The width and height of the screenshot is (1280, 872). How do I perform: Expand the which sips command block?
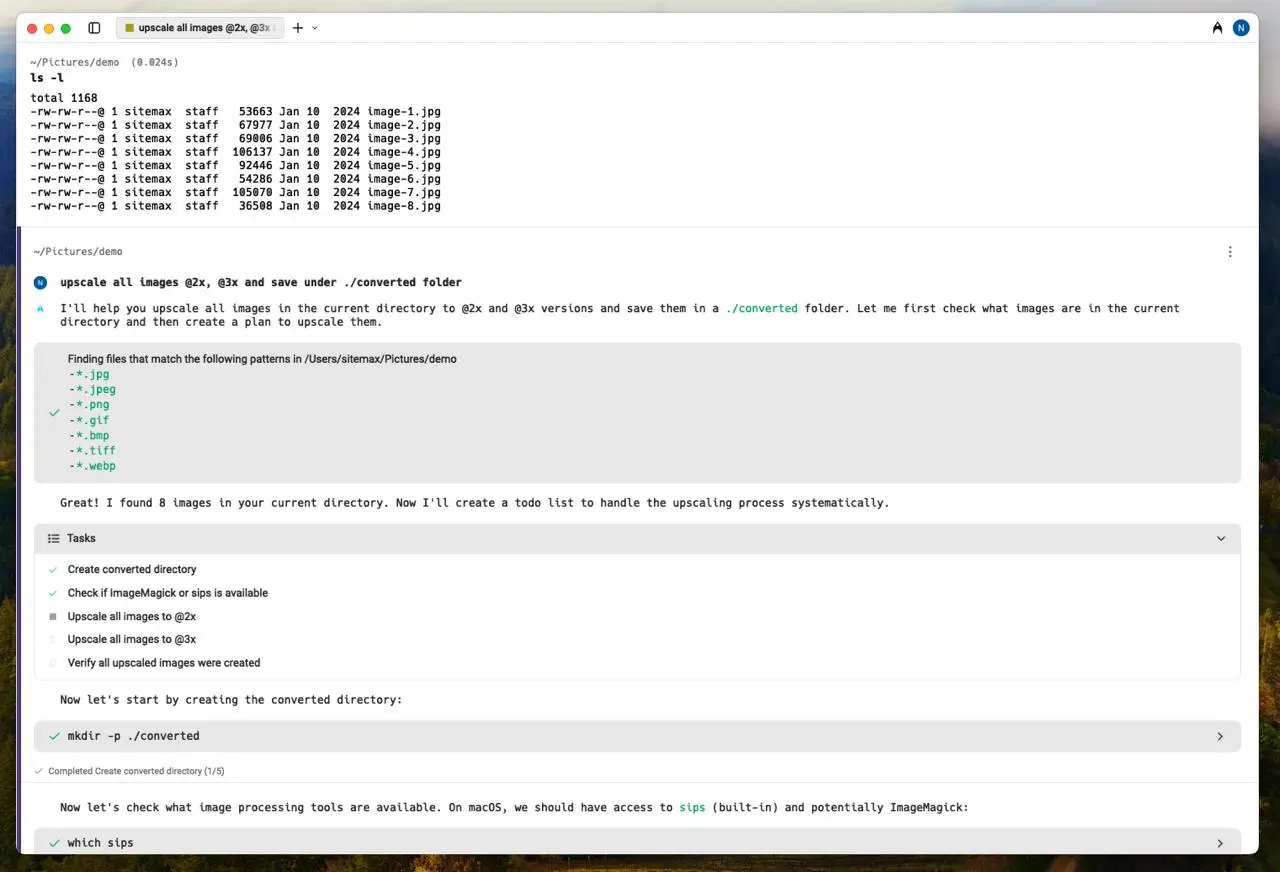point(1220,843)
